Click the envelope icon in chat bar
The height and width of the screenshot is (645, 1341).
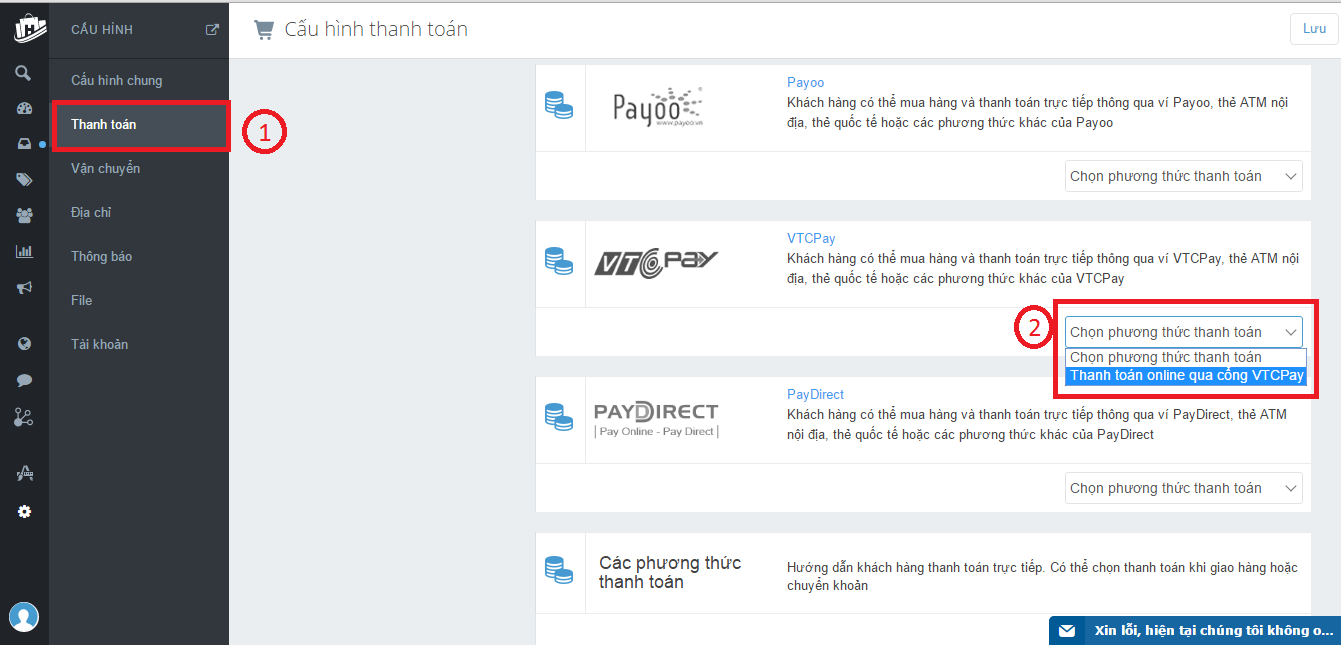click(x=1067, y=631)
